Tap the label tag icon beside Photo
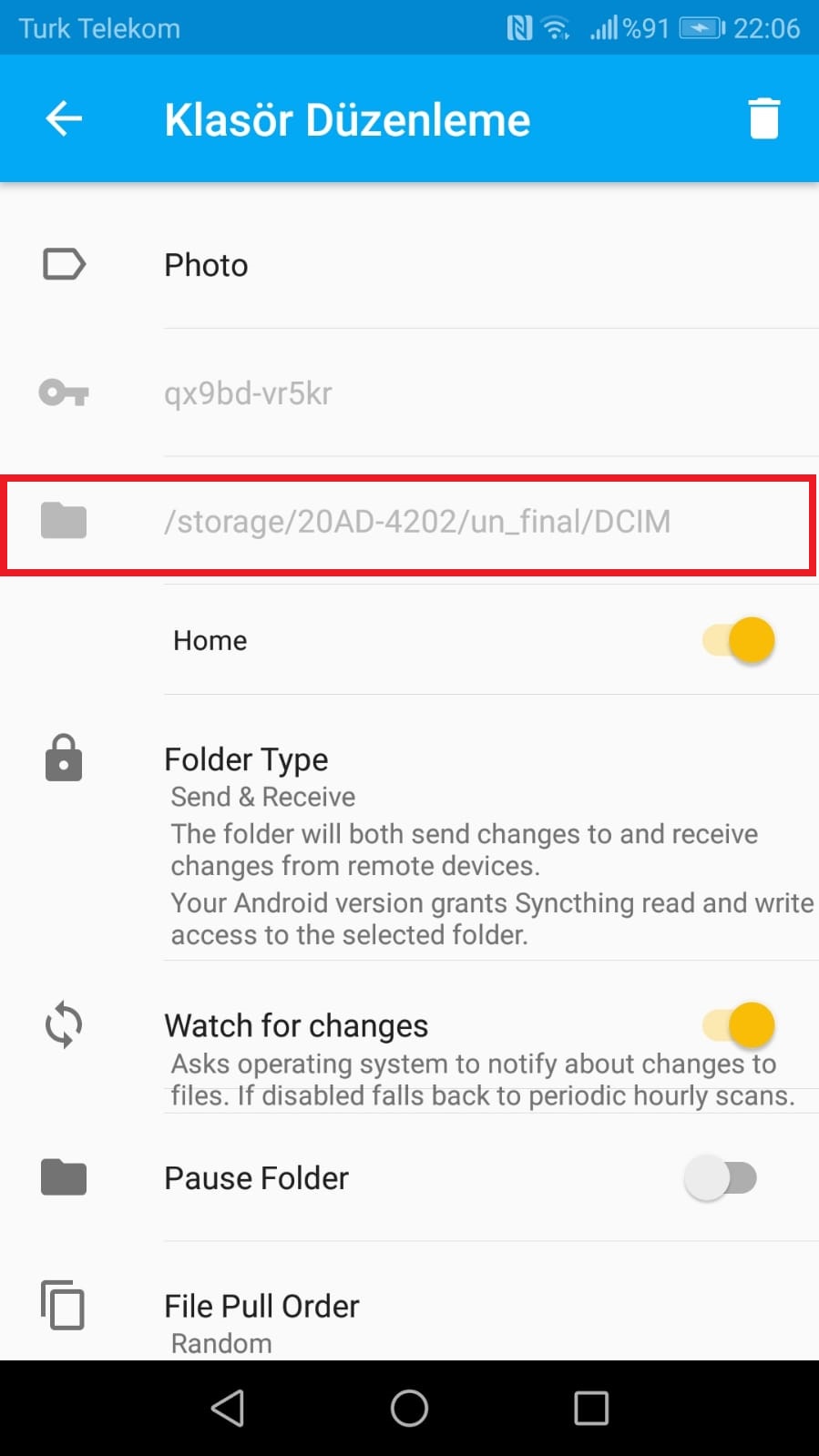Viewport: 819px width, 1456px height. tap(64, 265)
